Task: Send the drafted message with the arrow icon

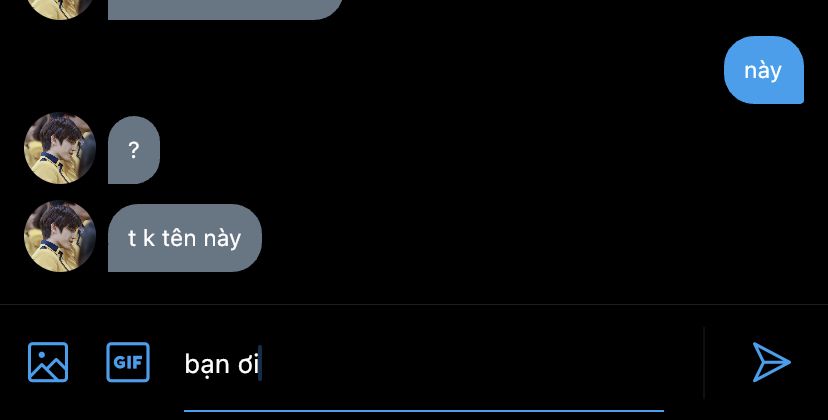Action: coord(771,362)
